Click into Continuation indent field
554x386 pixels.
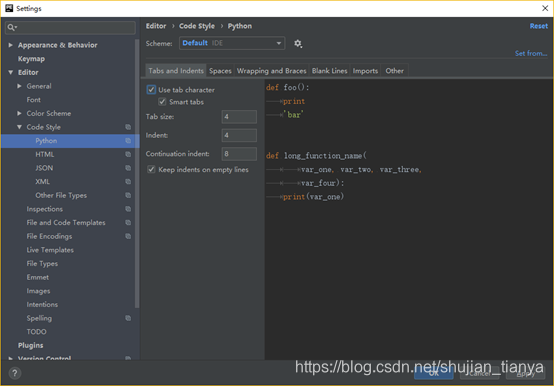[239, 154]
